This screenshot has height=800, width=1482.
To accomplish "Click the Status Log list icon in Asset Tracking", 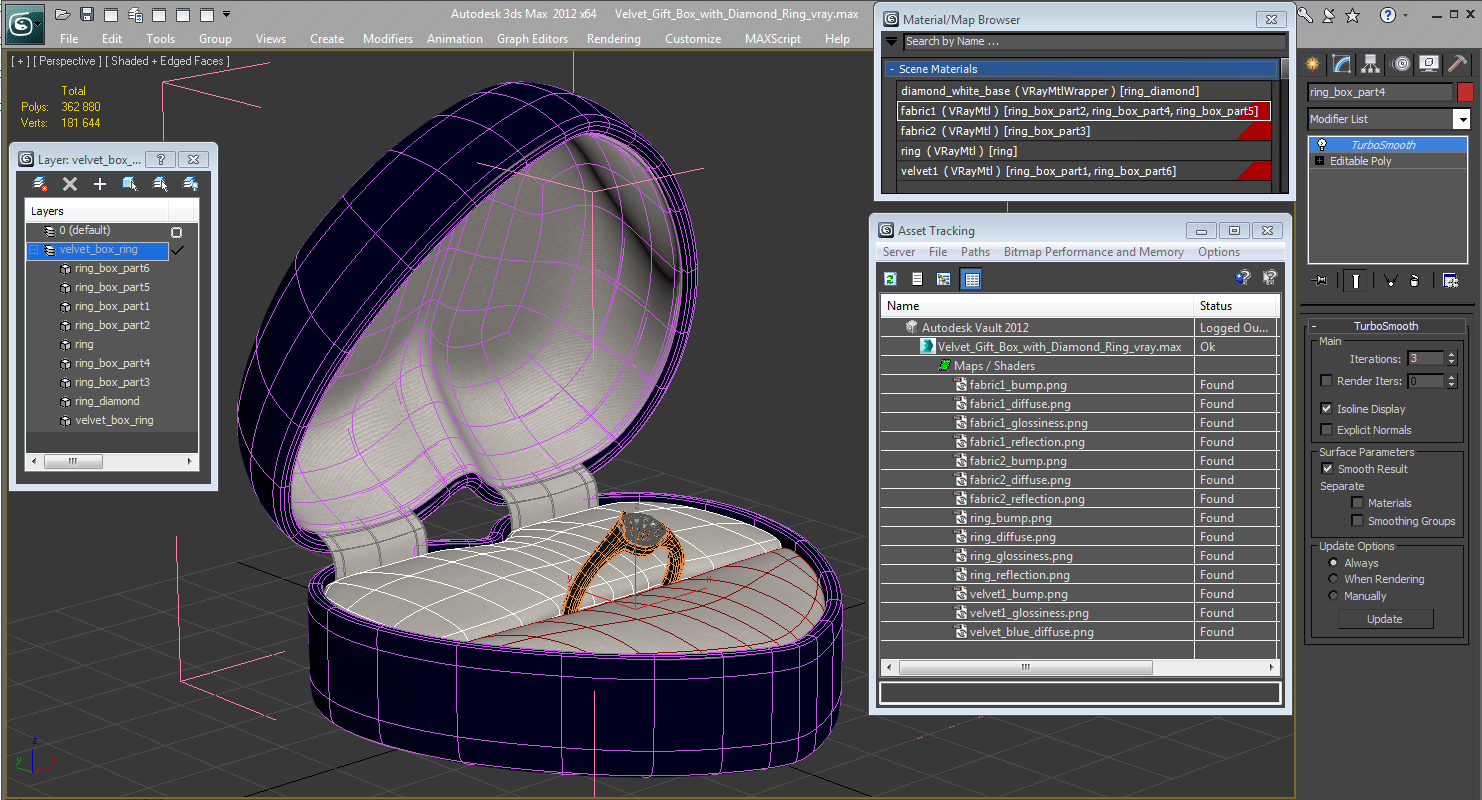I will click(x=917, y=279).
